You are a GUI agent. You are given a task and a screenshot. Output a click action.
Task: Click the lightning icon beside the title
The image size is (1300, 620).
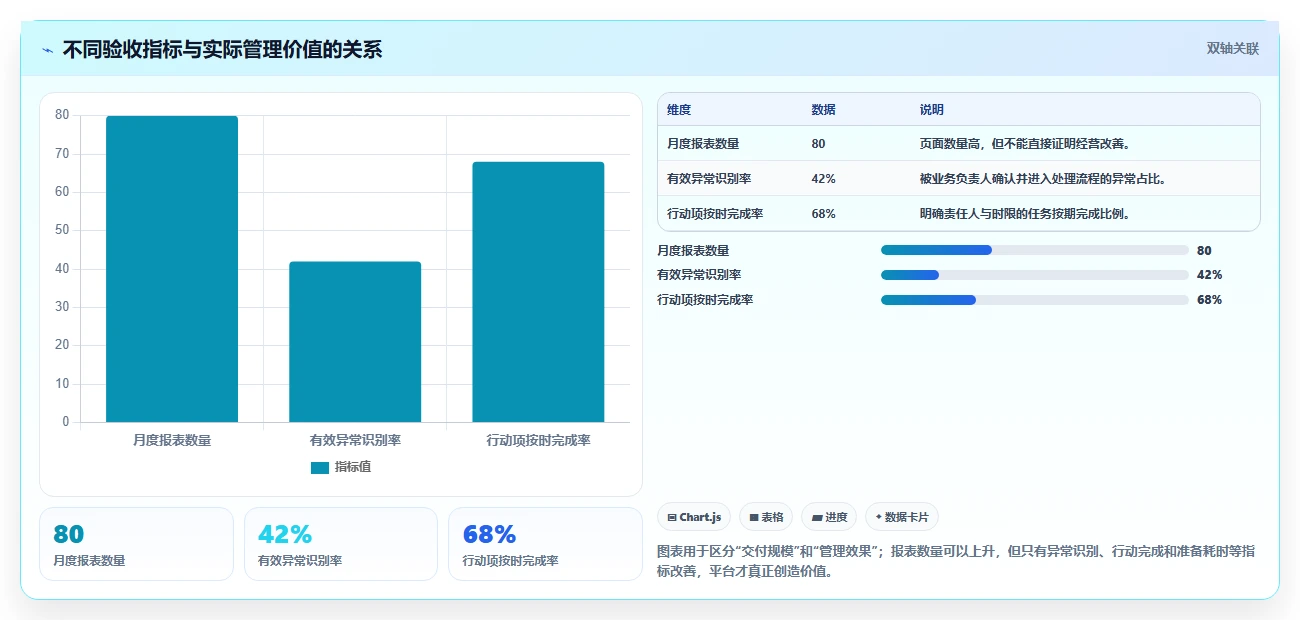click(x=47, y=50)
